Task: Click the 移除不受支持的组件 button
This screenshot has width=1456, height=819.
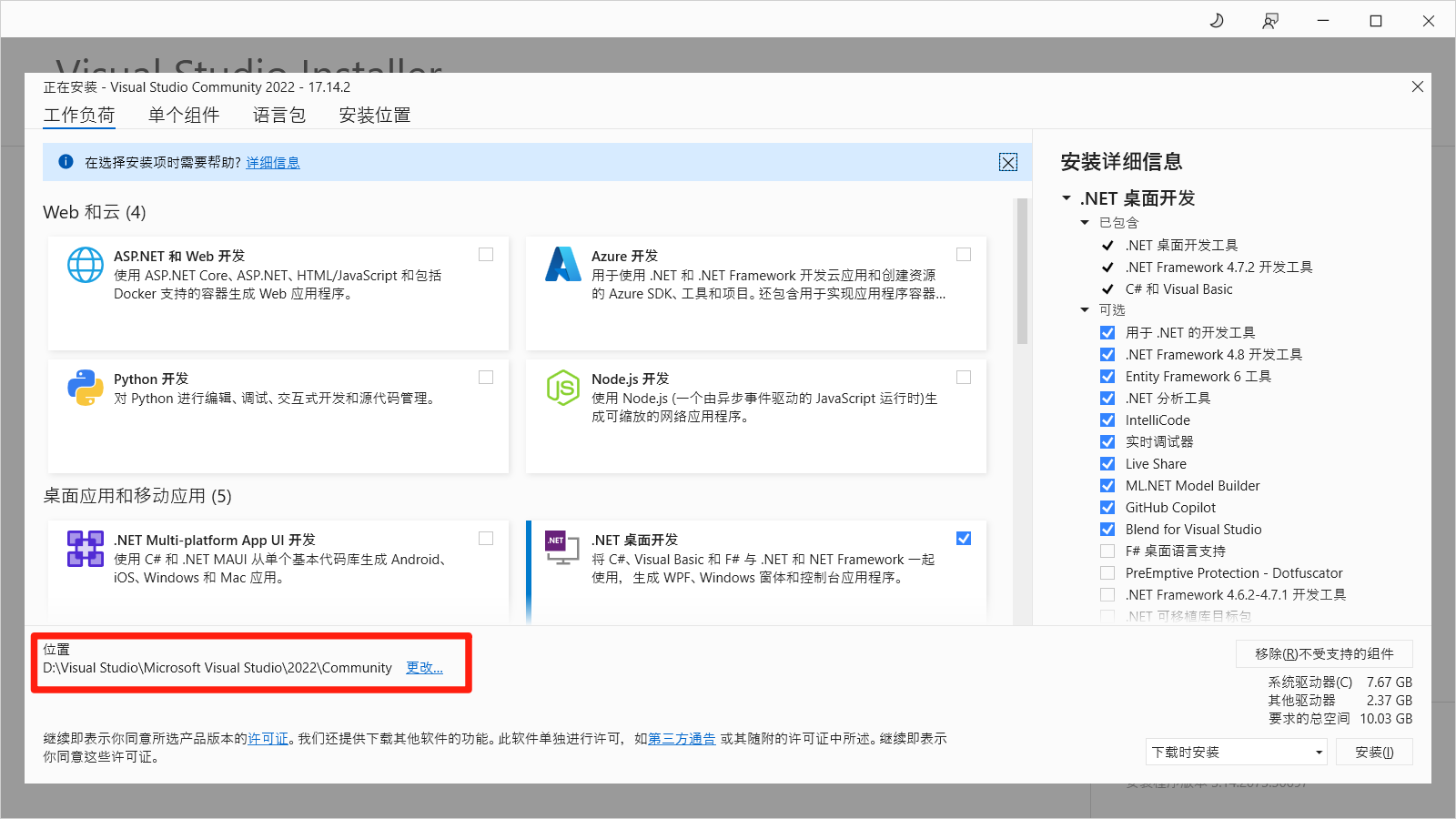Action: coord(1324,654)
